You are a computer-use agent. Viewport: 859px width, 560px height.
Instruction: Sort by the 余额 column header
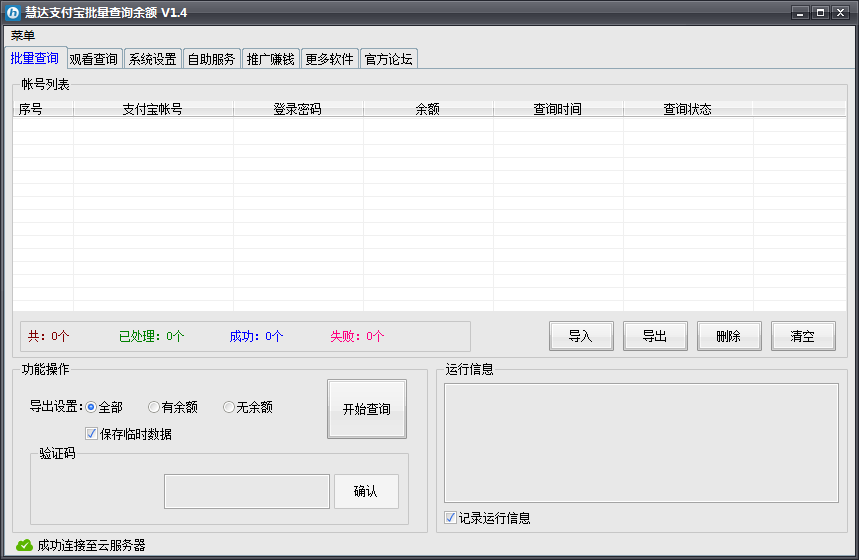428,109
